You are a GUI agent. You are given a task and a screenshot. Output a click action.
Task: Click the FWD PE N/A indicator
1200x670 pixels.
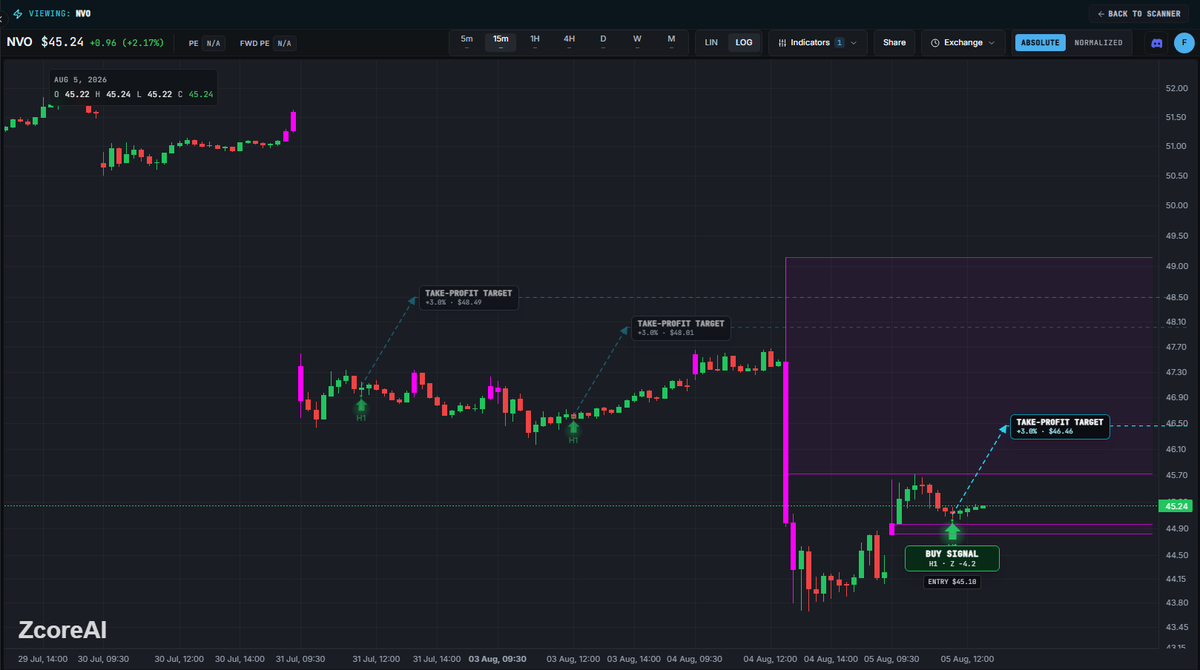(267, 43)
